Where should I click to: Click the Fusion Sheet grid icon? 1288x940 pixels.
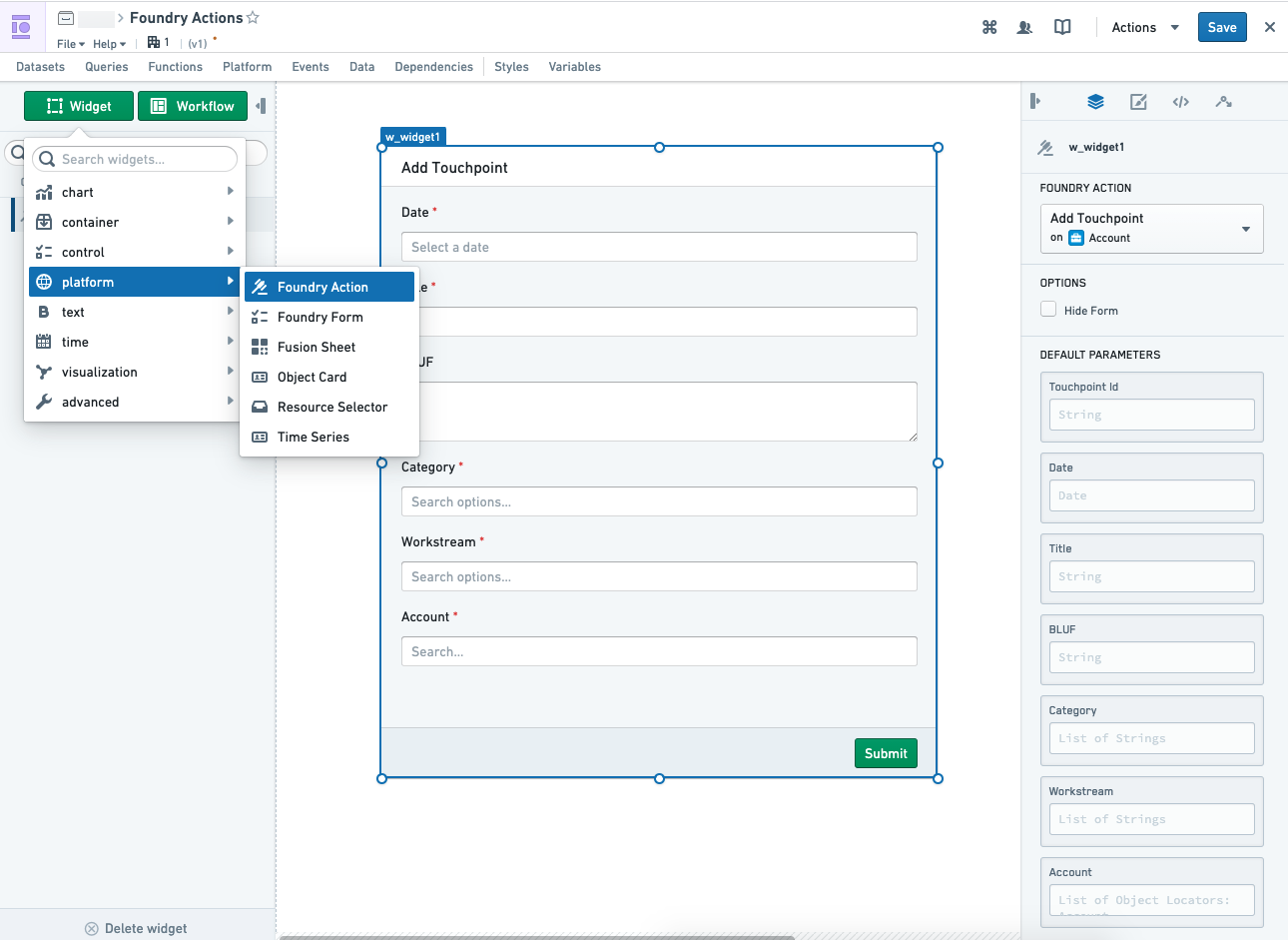260,347
